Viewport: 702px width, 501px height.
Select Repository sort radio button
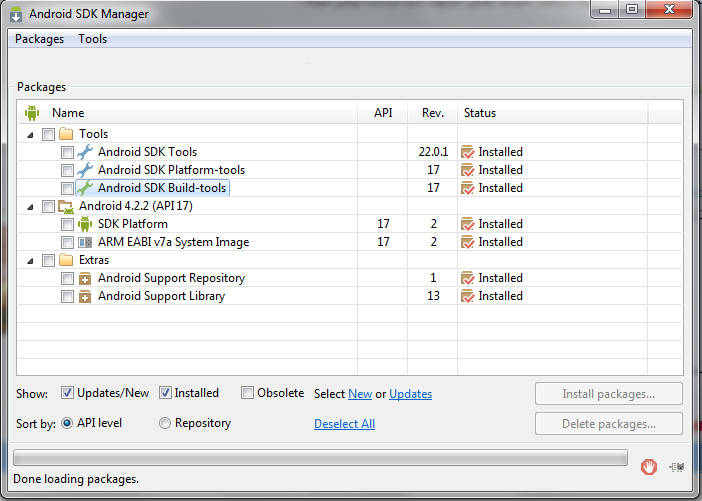click(166, 423)
